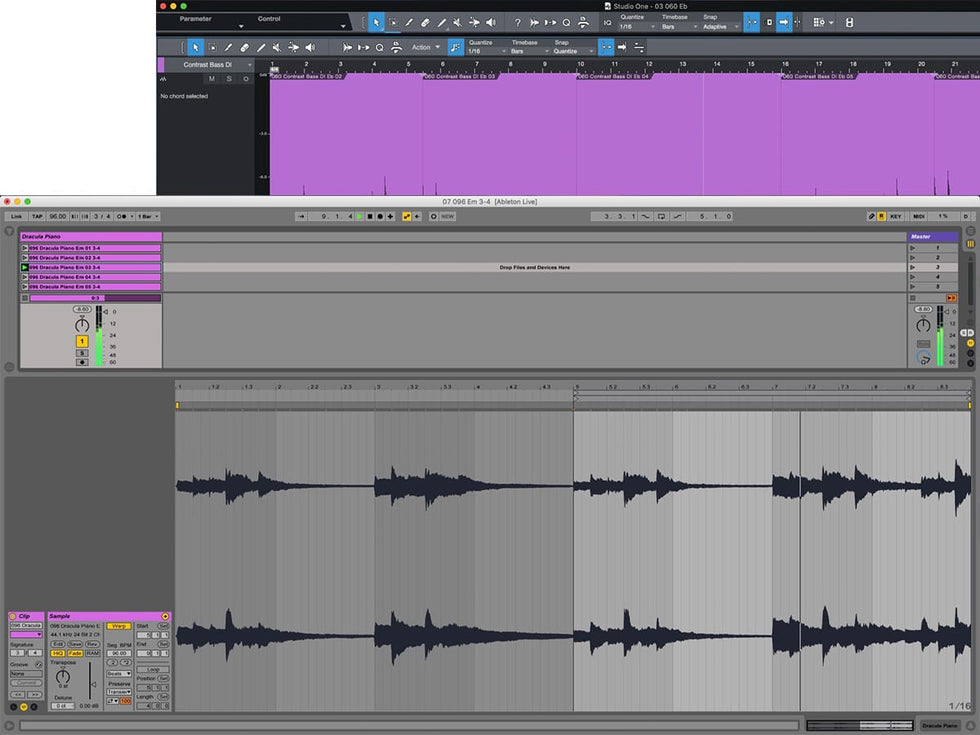Image resolution: width=980 pixels, height=735 pixels.
Task: Adjust the Transpose knob in Sample panel
Action: pos(63,677)
